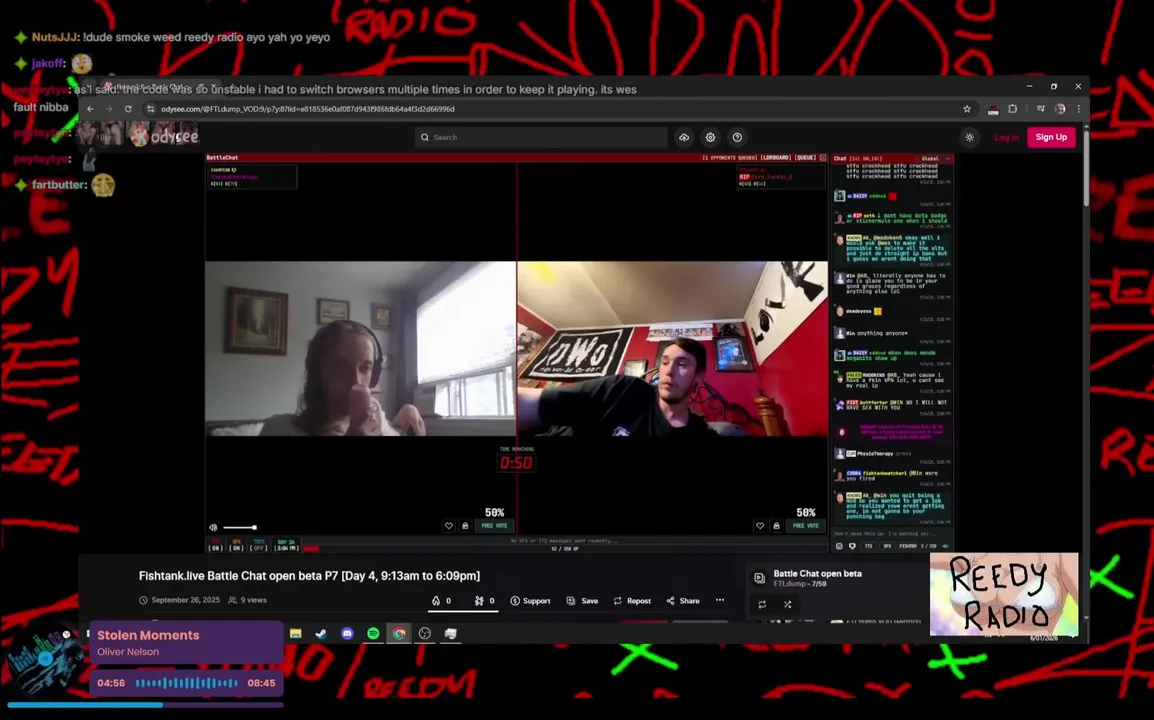Open File Explorer in the taskbar

(296, 634)
